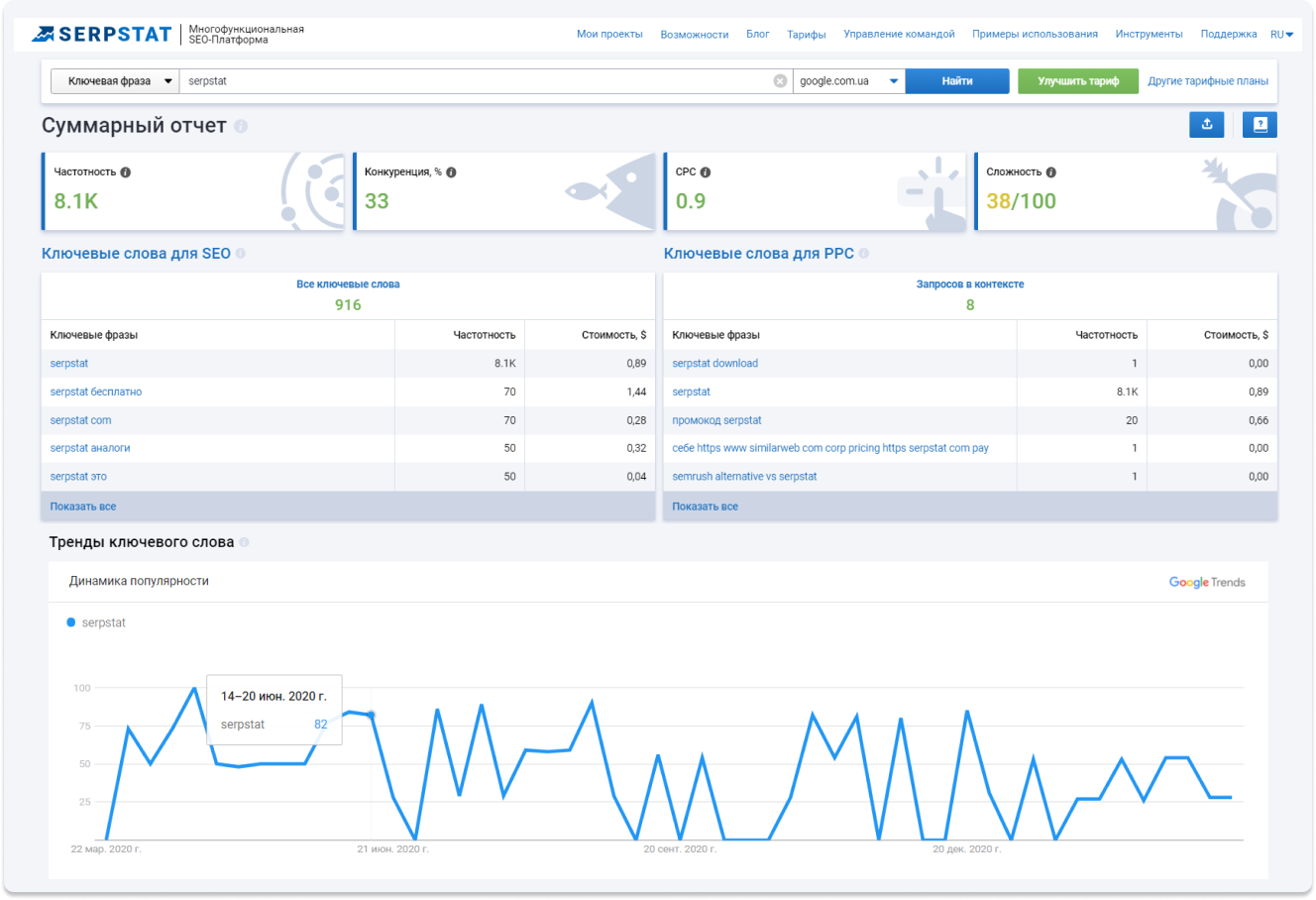Click the Serpstat logo
1316x900 pixels.
[102, 34]
